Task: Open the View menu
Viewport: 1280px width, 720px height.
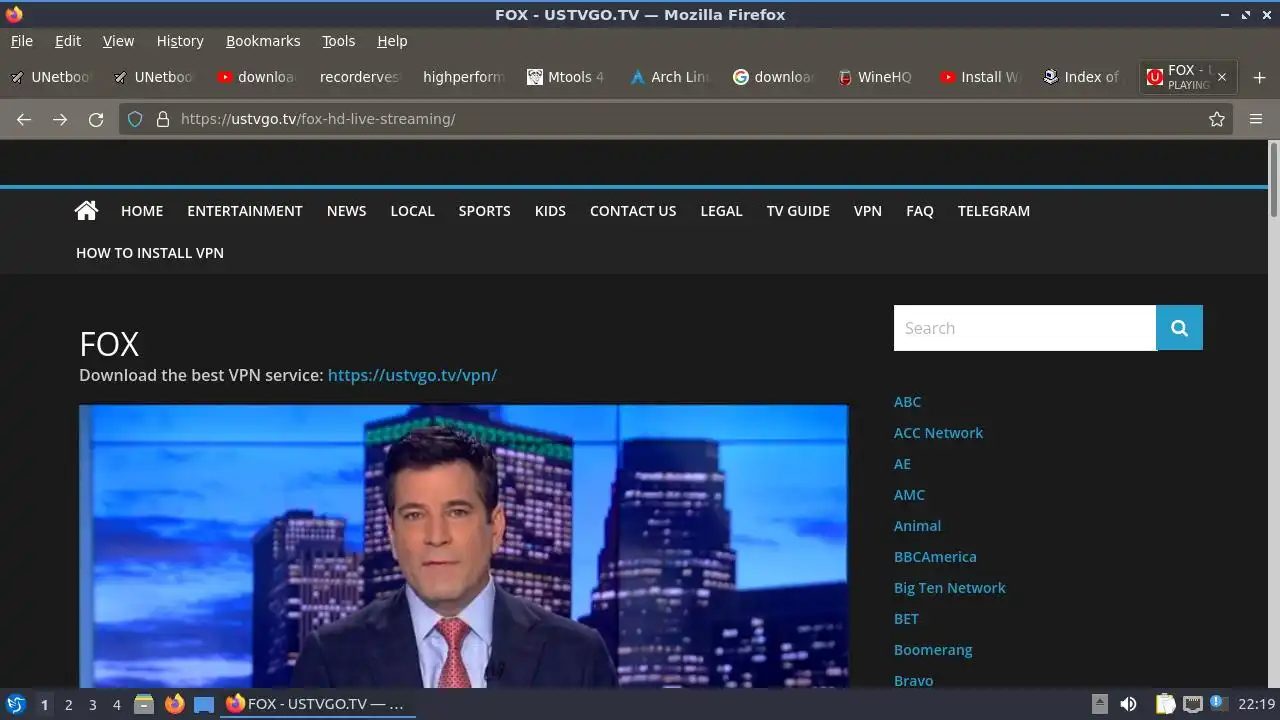Action: pyautogui.click(x=118, y=41)
